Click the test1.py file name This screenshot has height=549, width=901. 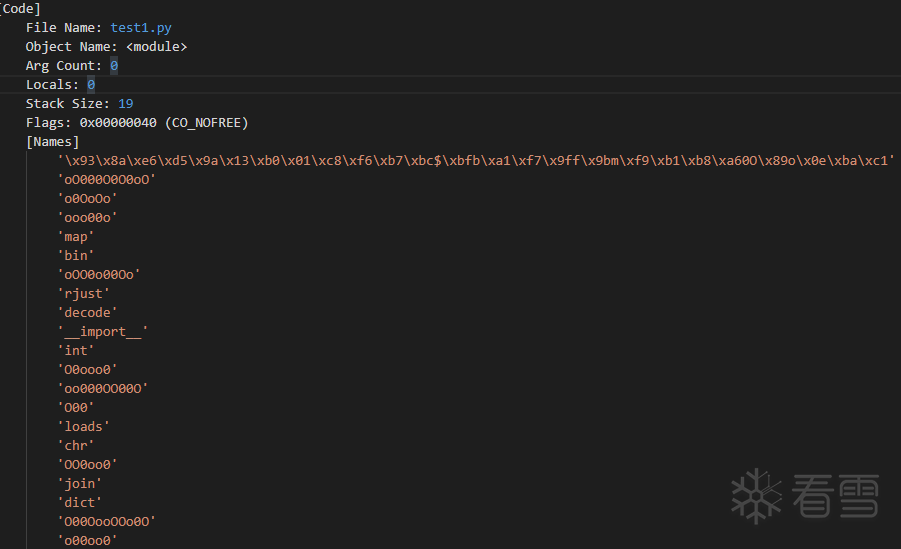(141, 28)
